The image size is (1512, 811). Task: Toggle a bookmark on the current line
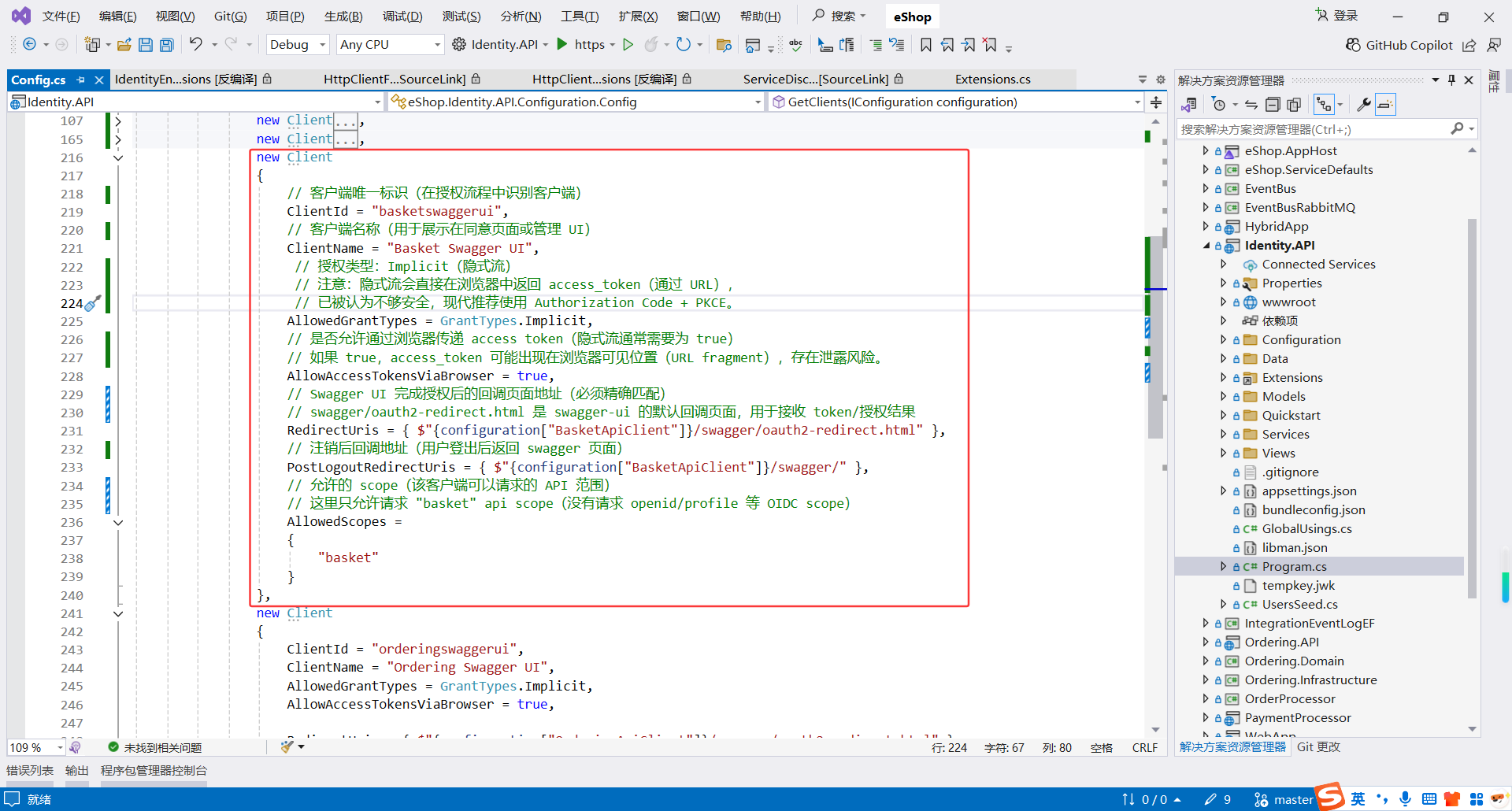[x=927, y=45]
